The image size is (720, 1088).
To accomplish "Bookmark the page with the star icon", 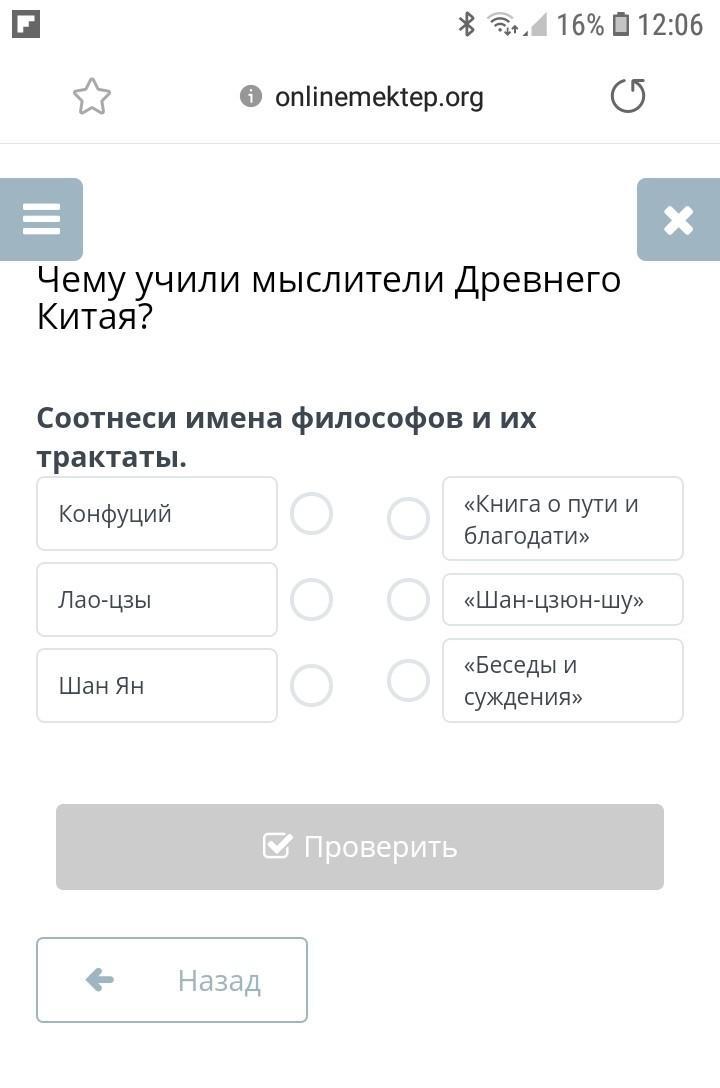I will [92, 96].
